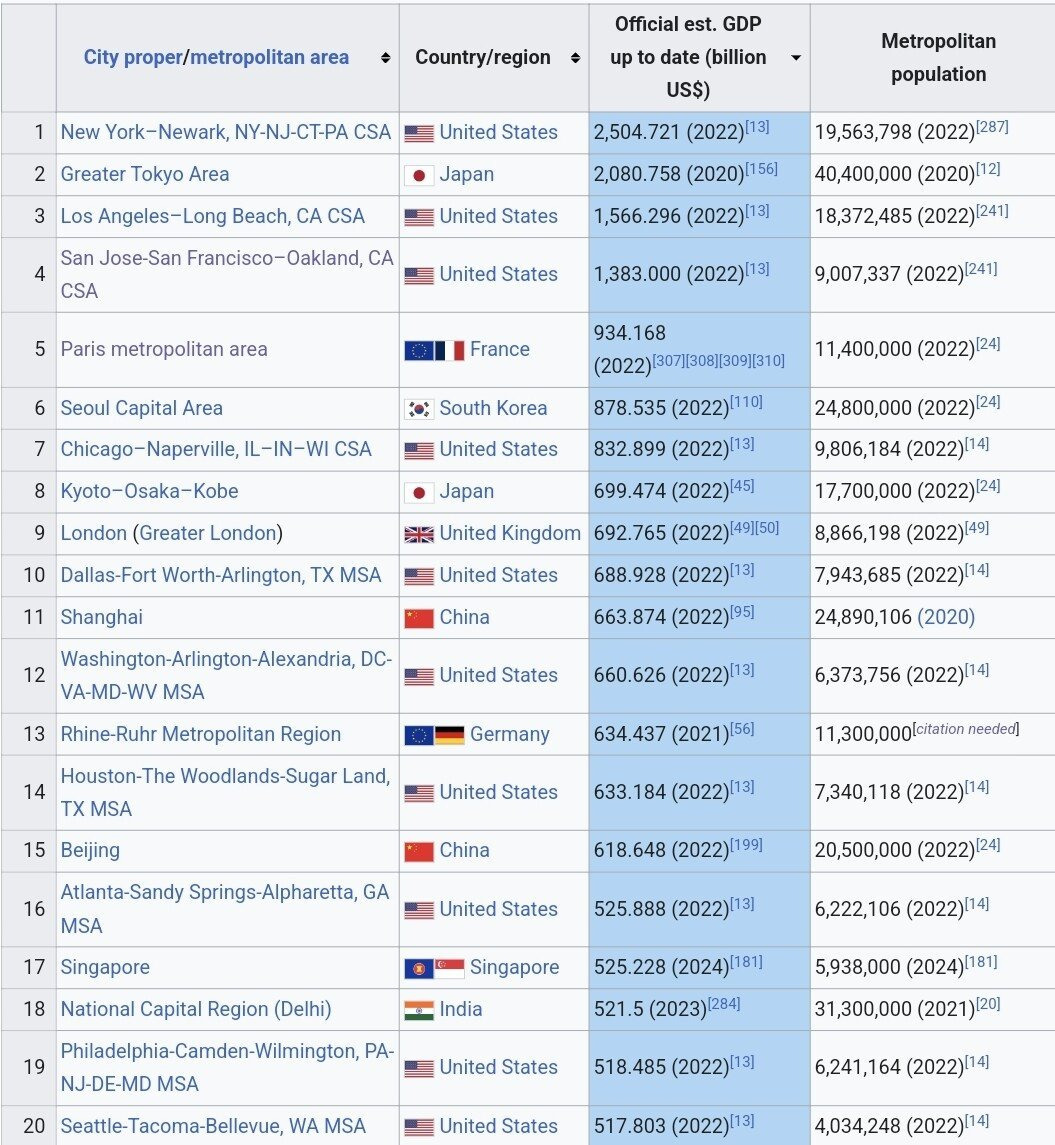Screen dimensions: 1055x1145
Task: Click the US flag in the Los Angeles row
Action: tap(419, 217)
